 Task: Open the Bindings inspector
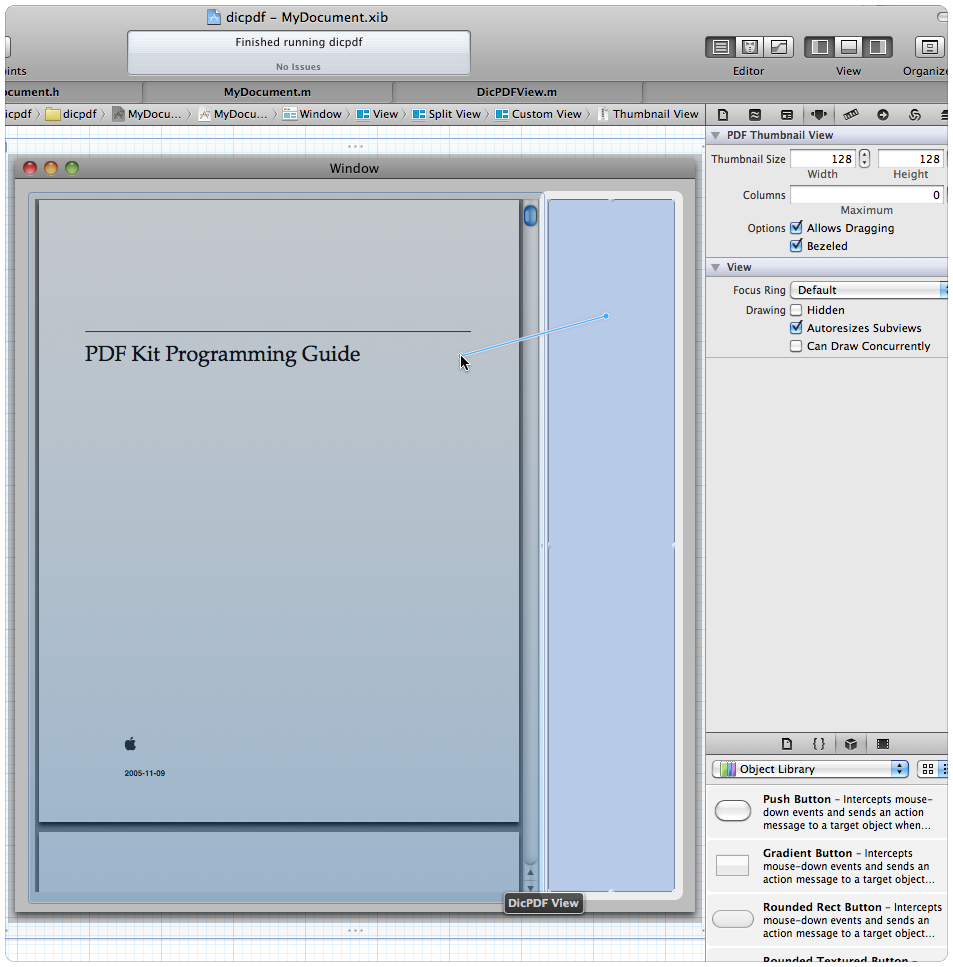[x=916, y=114]
